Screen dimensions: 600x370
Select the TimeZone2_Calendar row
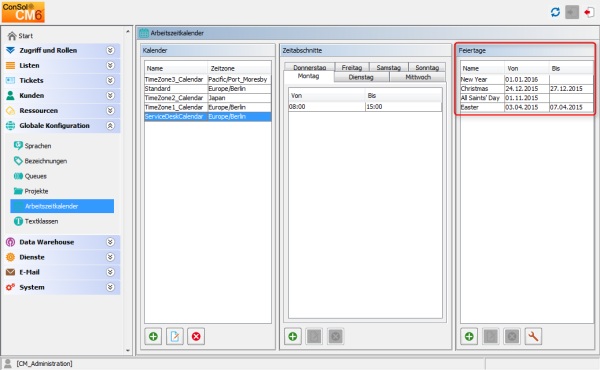click(208, 98)
